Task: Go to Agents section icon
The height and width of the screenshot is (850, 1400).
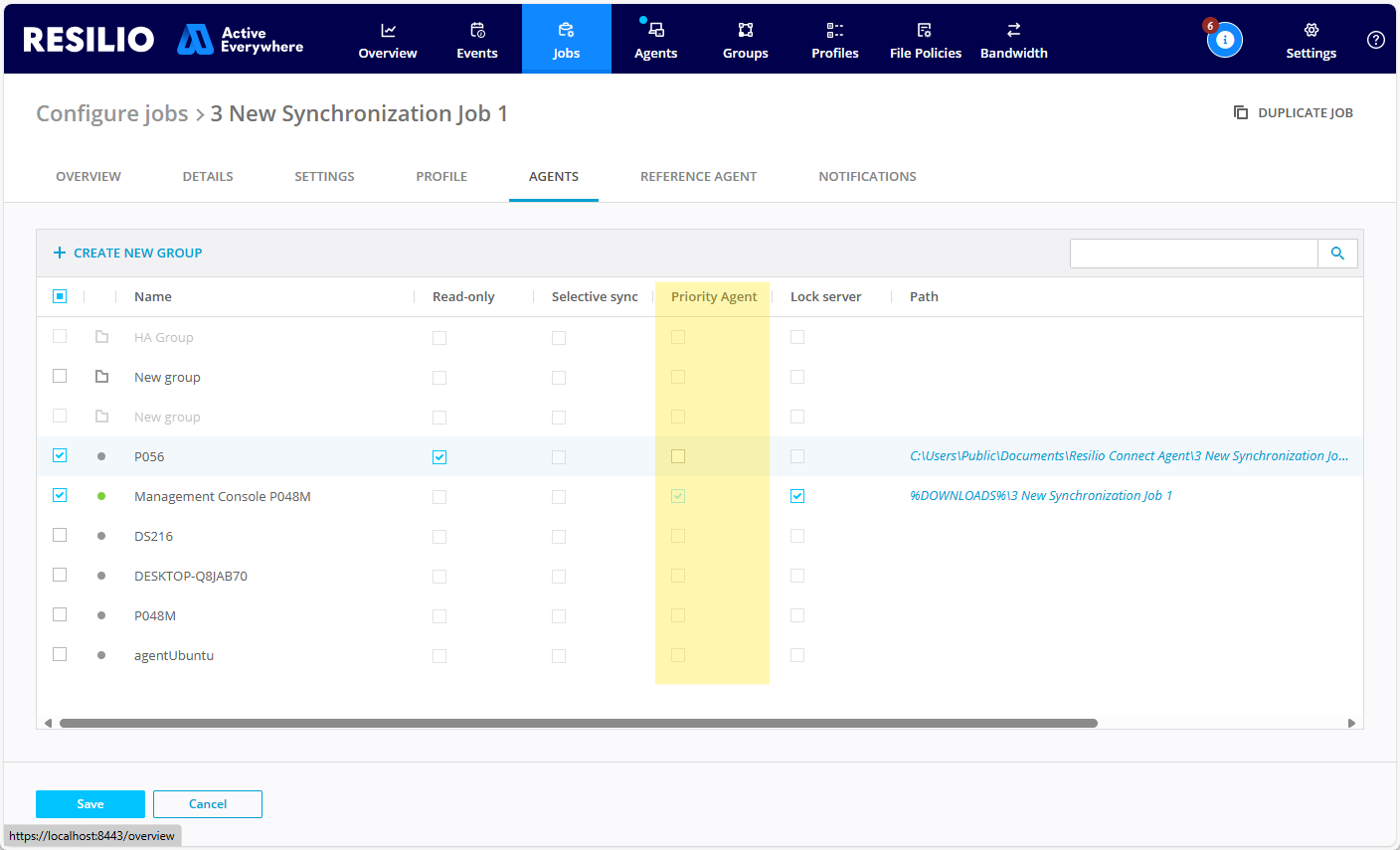Action: tap(655, 31)
